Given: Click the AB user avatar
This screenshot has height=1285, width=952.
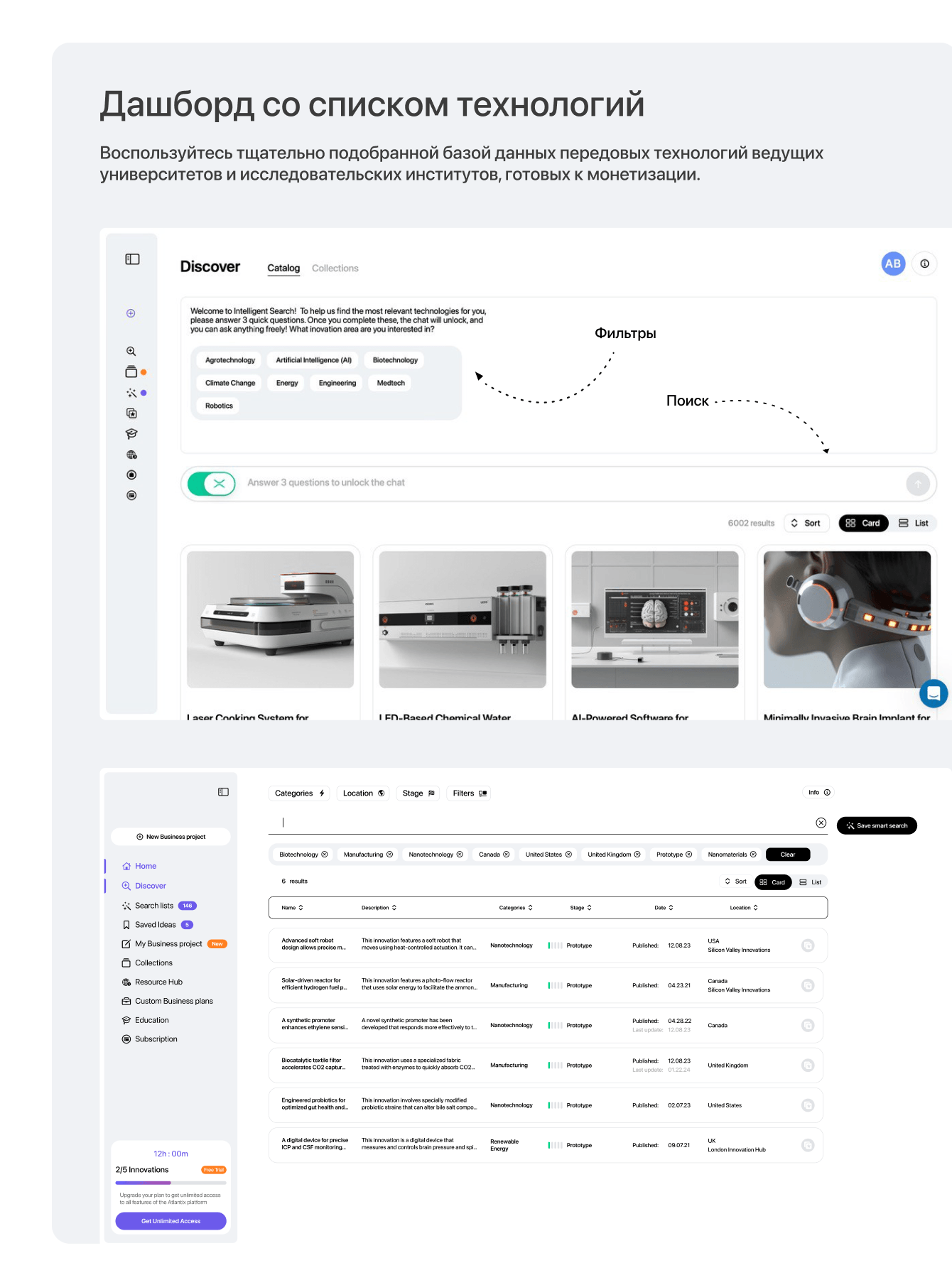Looking at the screenshot, I should [893, 264].
